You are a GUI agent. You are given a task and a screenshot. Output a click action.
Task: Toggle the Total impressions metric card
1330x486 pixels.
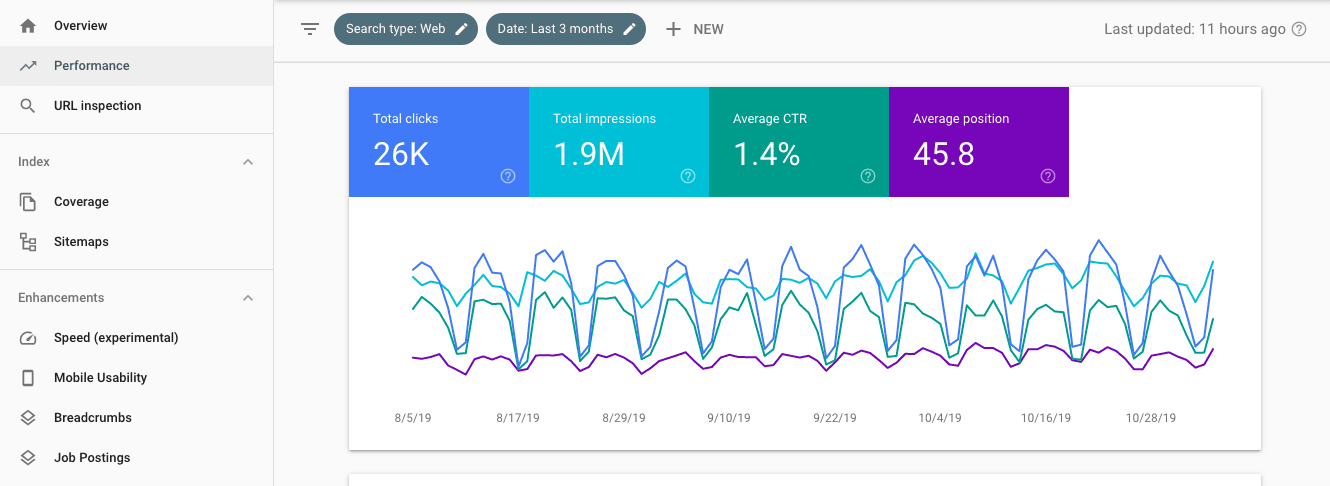click(x=618, y=141)
